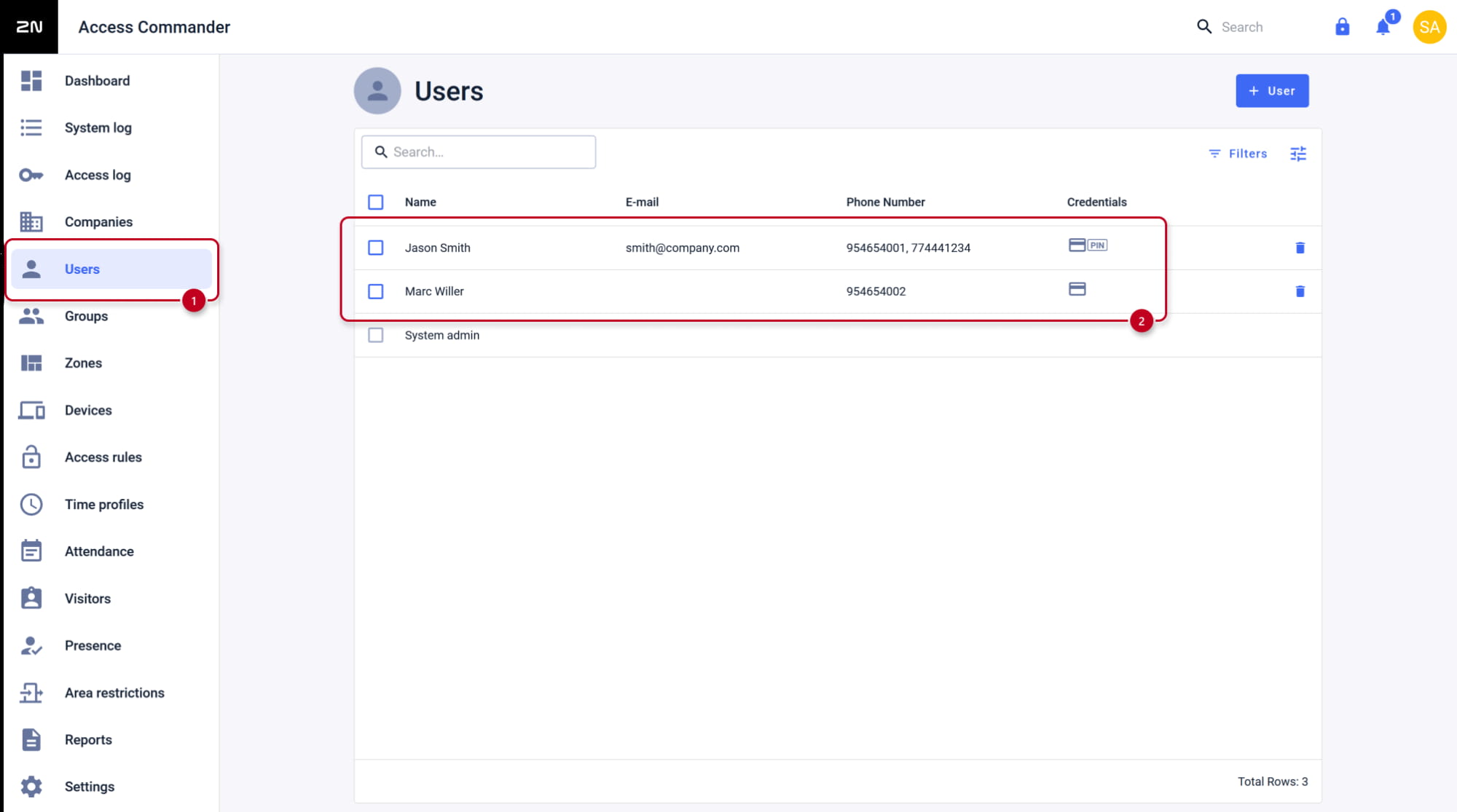Click the Attendance calendar icon
The image size is (1457, 812).
pos(31,551)
